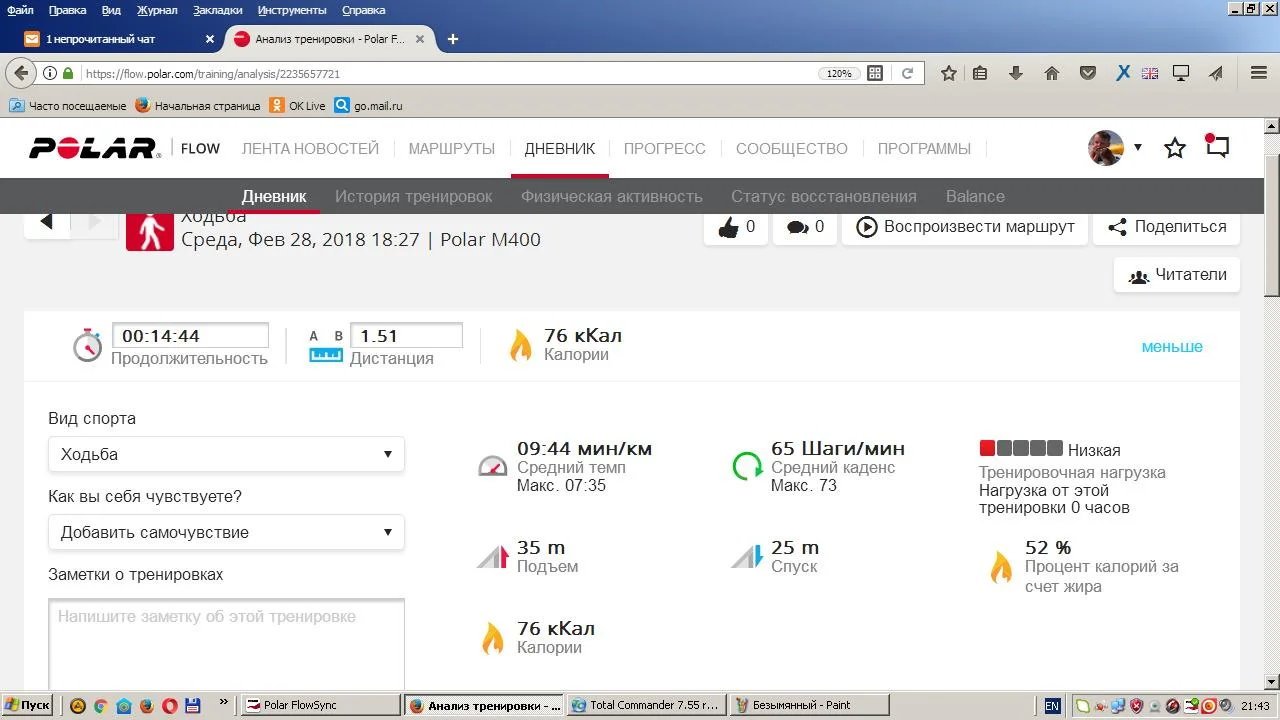Go back with the browser Back arrow
Image resolution: width=1280 pixels, height=720 pixels.
(x=22, y=73)
